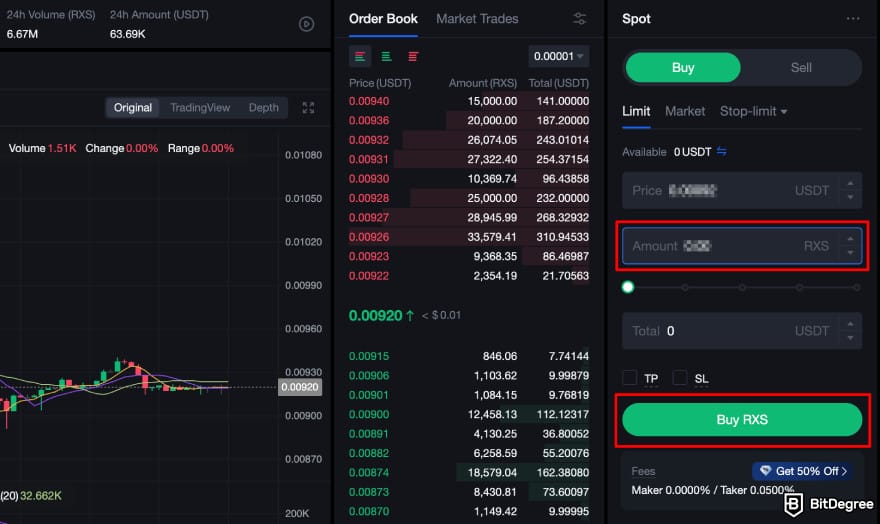Screen dimensions: 880x524
Task: Click the Total USDT input field
Action: [742, 331]
